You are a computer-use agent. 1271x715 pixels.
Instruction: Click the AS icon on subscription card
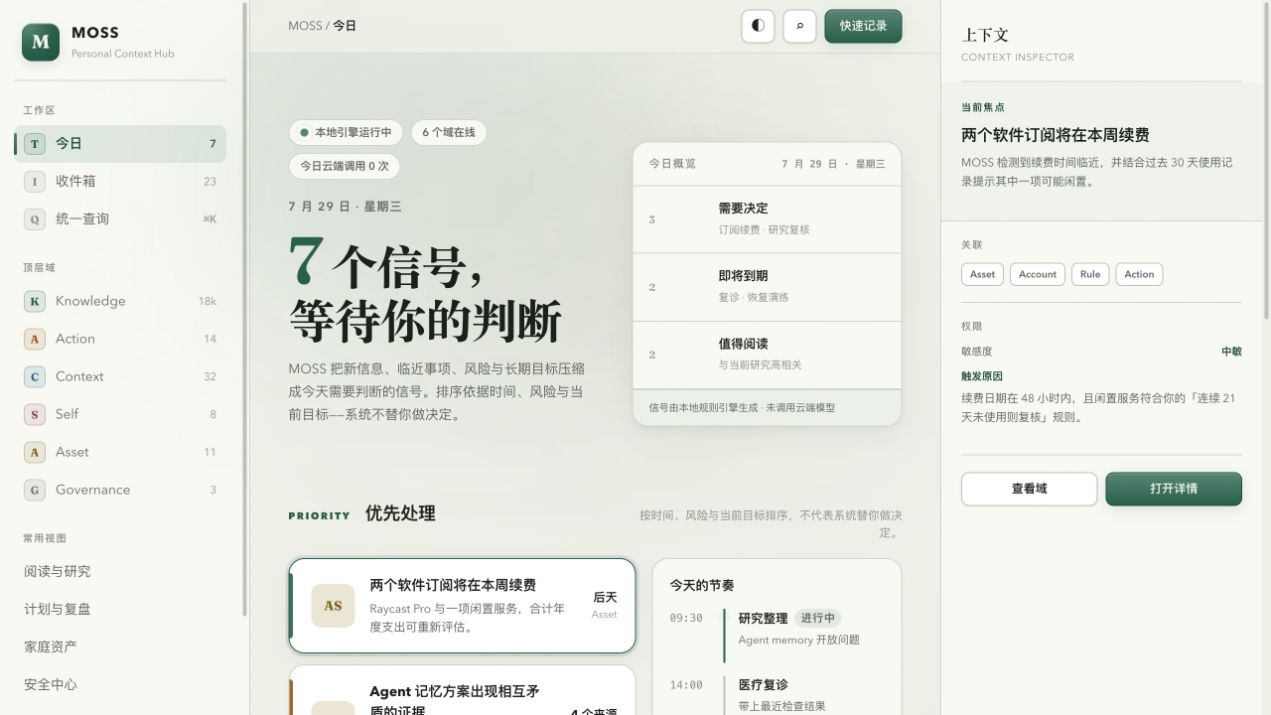pyautogui.click(x=333, y=606)
